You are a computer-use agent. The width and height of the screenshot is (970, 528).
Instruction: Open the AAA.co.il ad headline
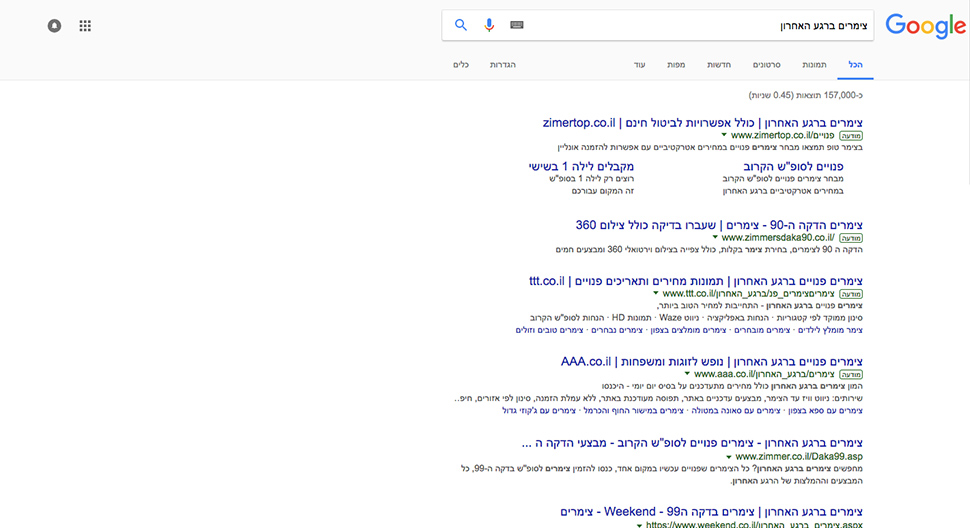click(711, 362)
